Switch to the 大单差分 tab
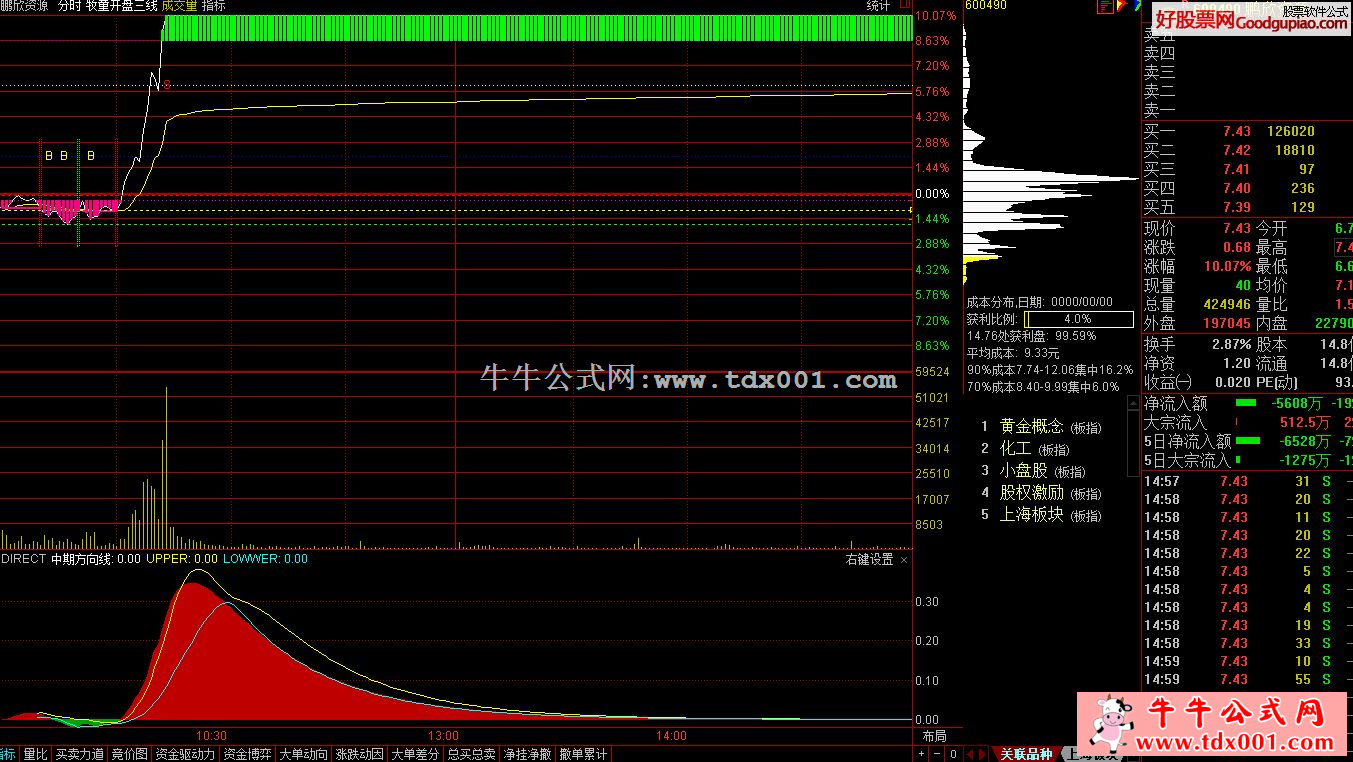This screenshot has width=1353, height=762. point(415,754)
